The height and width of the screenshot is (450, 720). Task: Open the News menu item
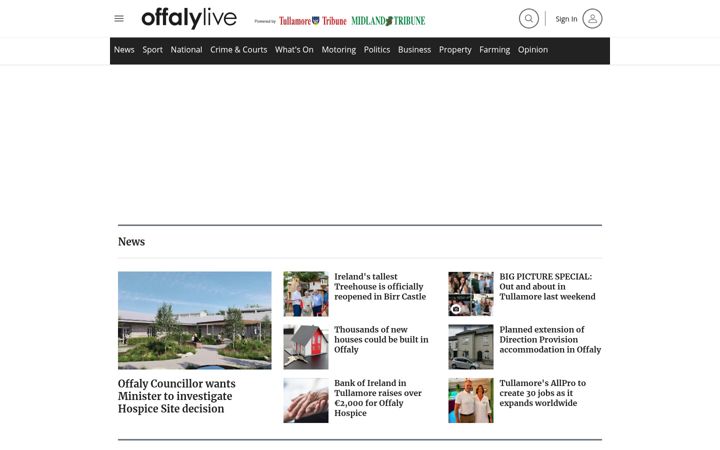pos(124,50)
